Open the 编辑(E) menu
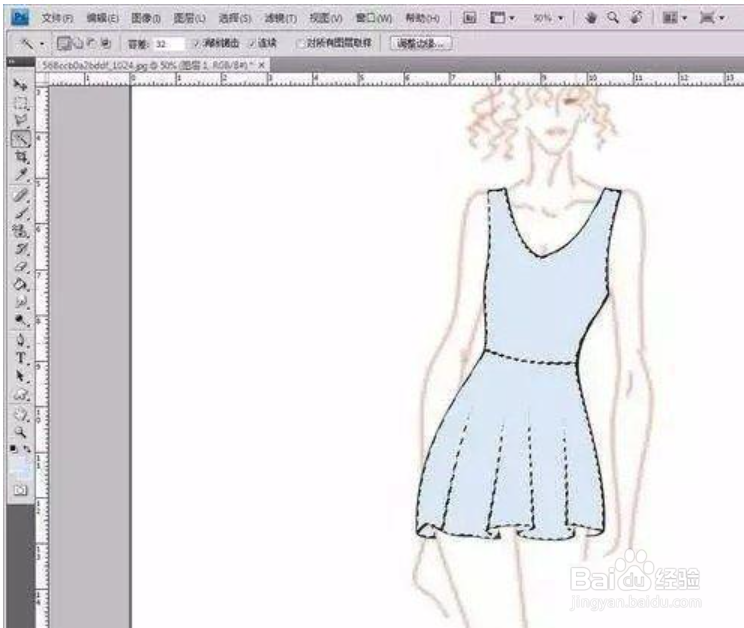The image size is (744, 628). click(102, 18)
